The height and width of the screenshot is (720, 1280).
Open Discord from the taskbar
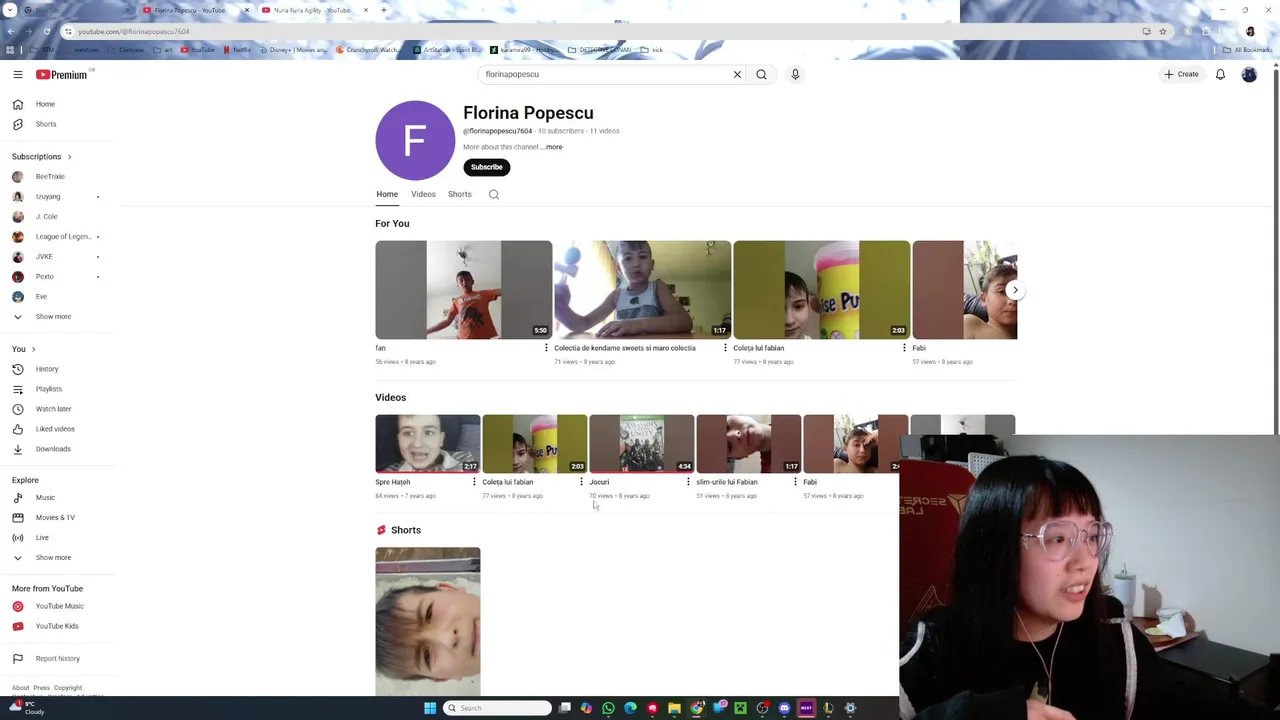tap(784, 708)
